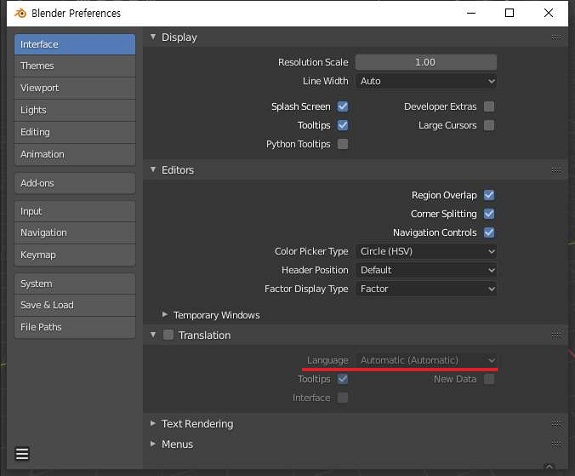Open the Line Width dropdown
The width and height of the screenshot is (575, 476).
(x=426, y=81)
